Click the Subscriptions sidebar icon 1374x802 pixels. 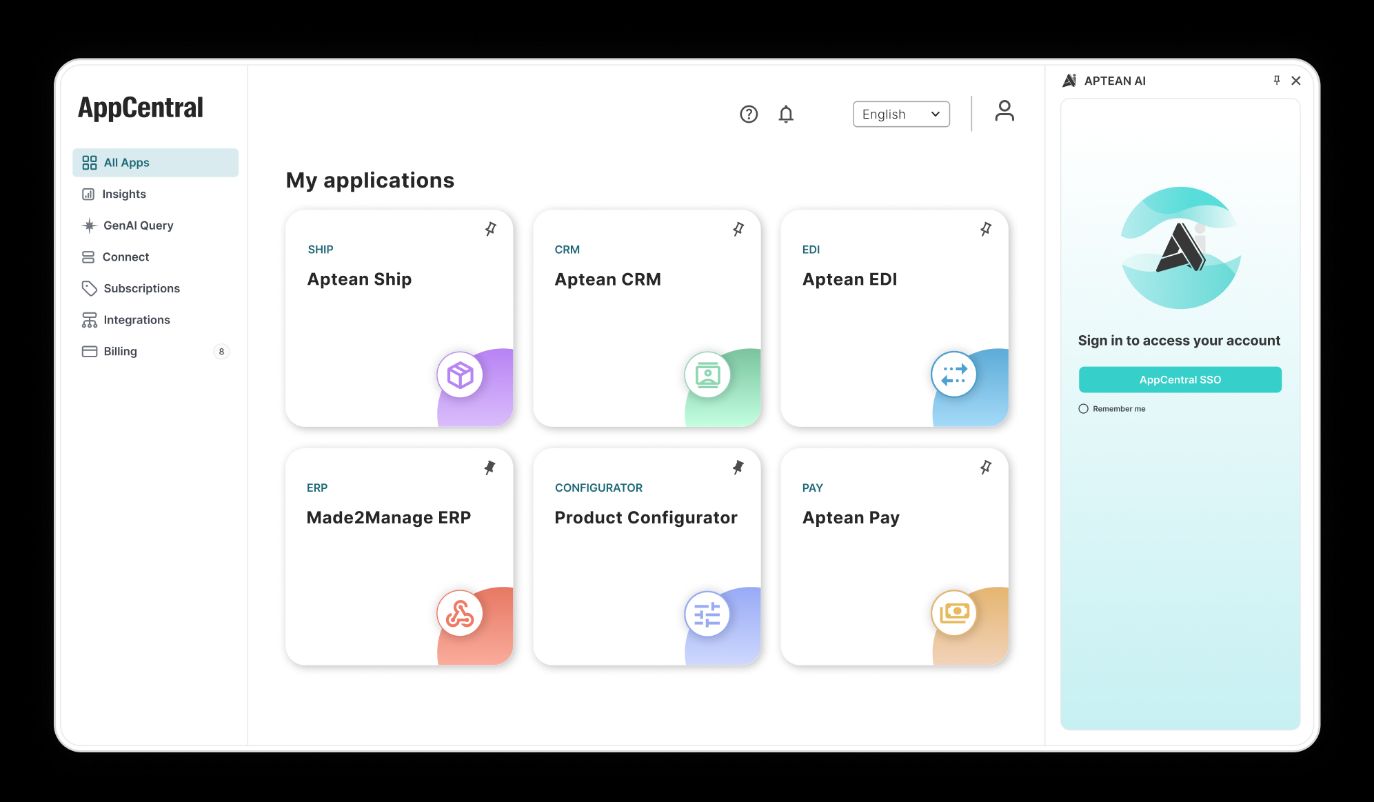tap(89, 288)
